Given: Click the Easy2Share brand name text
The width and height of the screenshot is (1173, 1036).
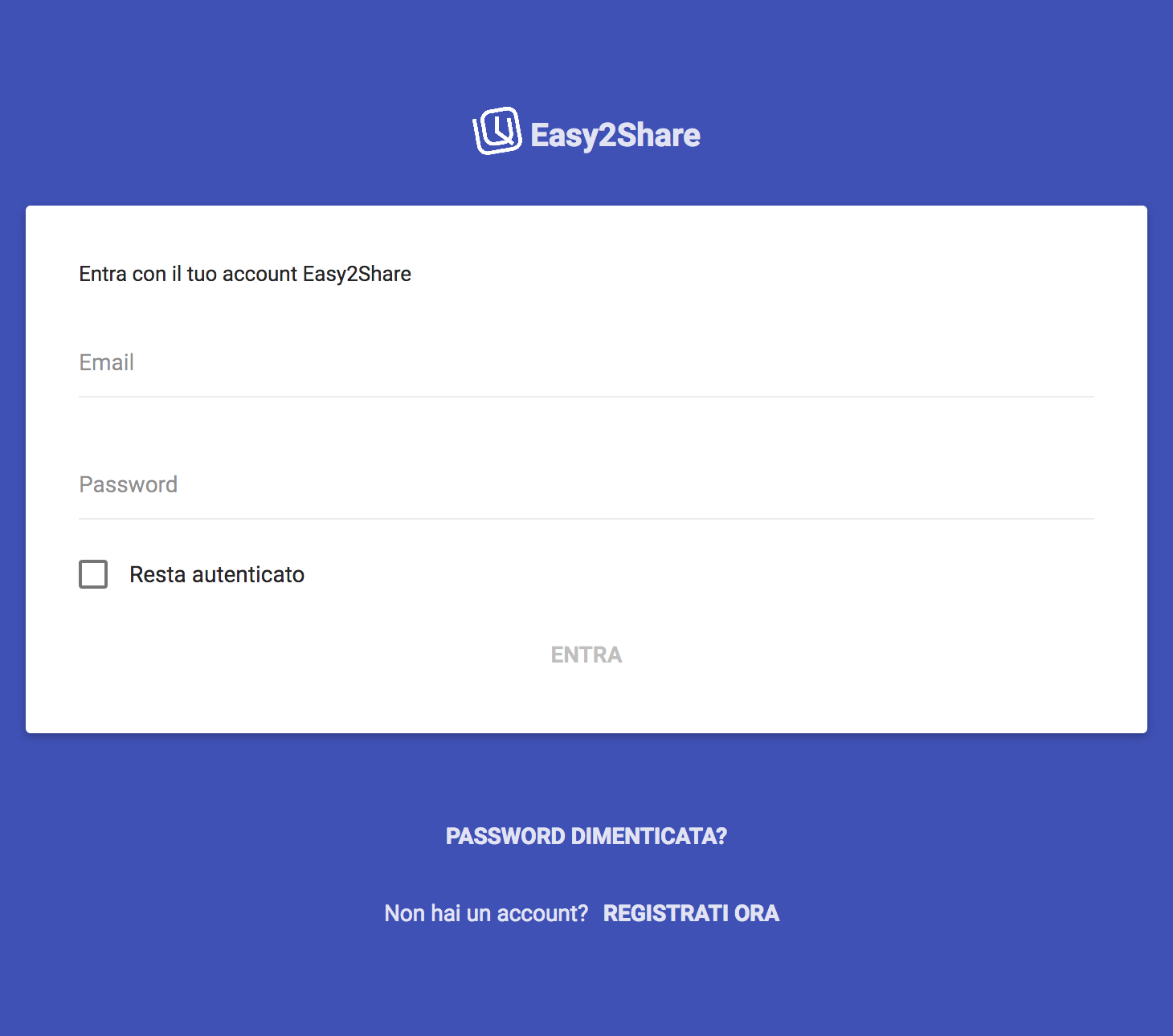Looking at the screenshot, I should [x=615, y=135].
